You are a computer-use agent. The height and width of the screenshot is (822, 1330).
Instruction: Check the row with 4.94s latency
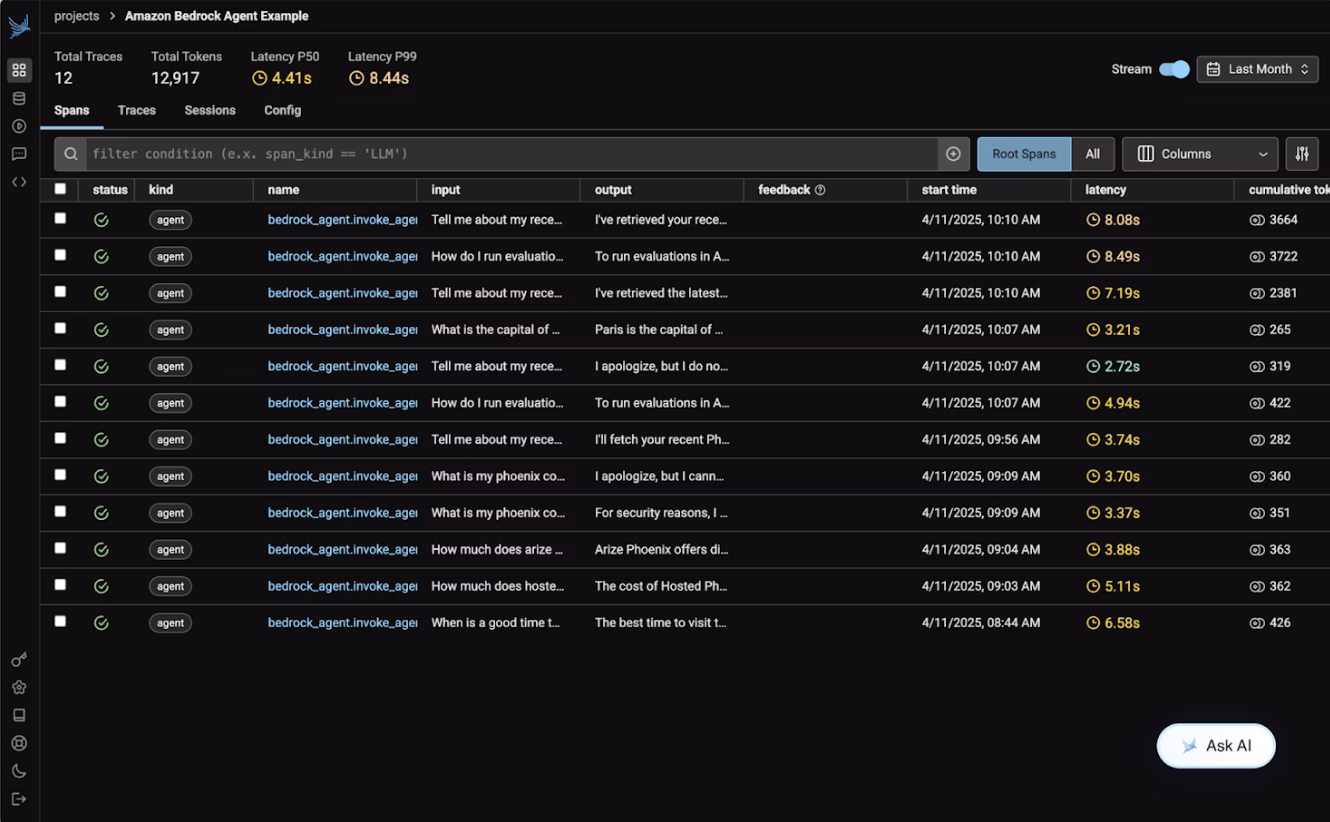[x=60, y=401]
